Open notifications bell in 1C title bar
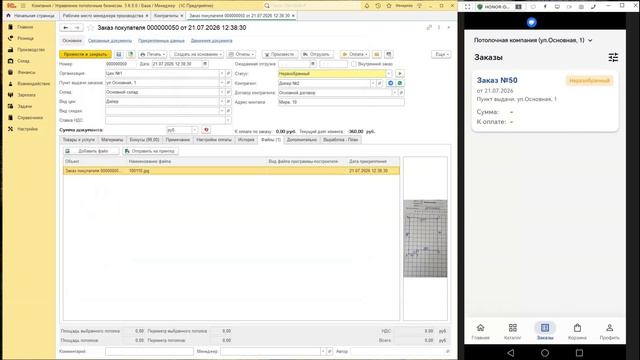 point(367,6)
